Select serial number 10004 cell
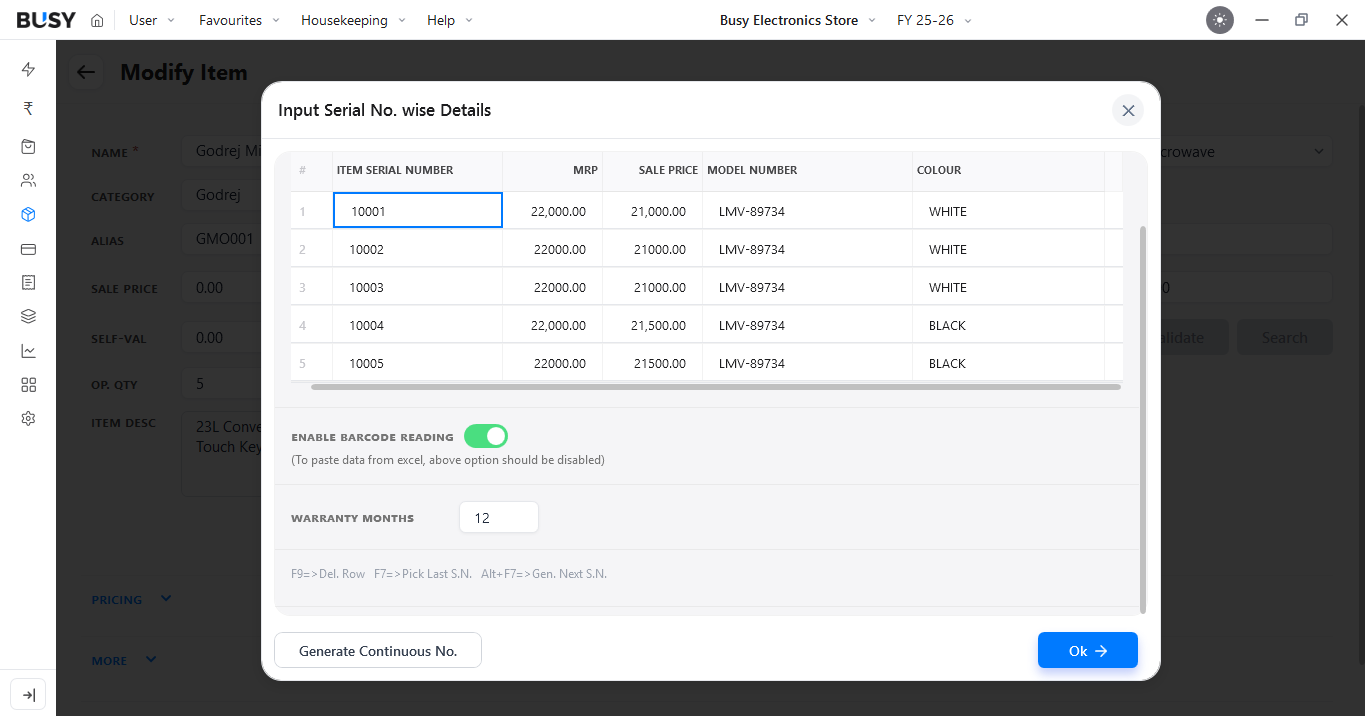This screenshot has height=716, width=1365. pos(417,325)
